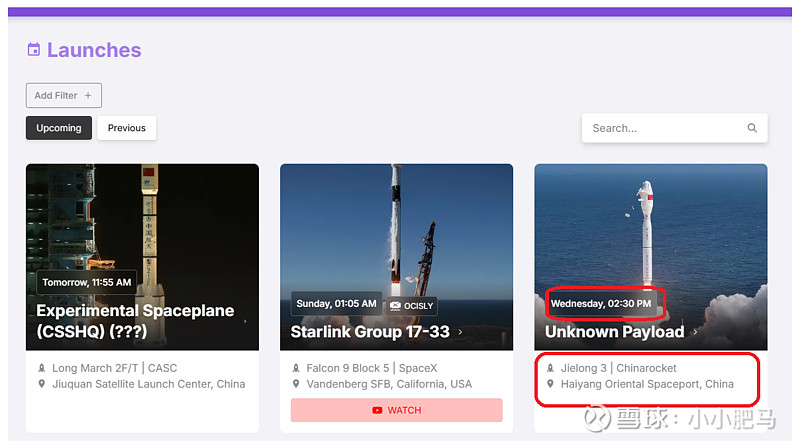This screenshot has width=800, height=444.
Task: Open the Experimental Spaceplane (CSSHQ) launch title
Action: point(135,321)
